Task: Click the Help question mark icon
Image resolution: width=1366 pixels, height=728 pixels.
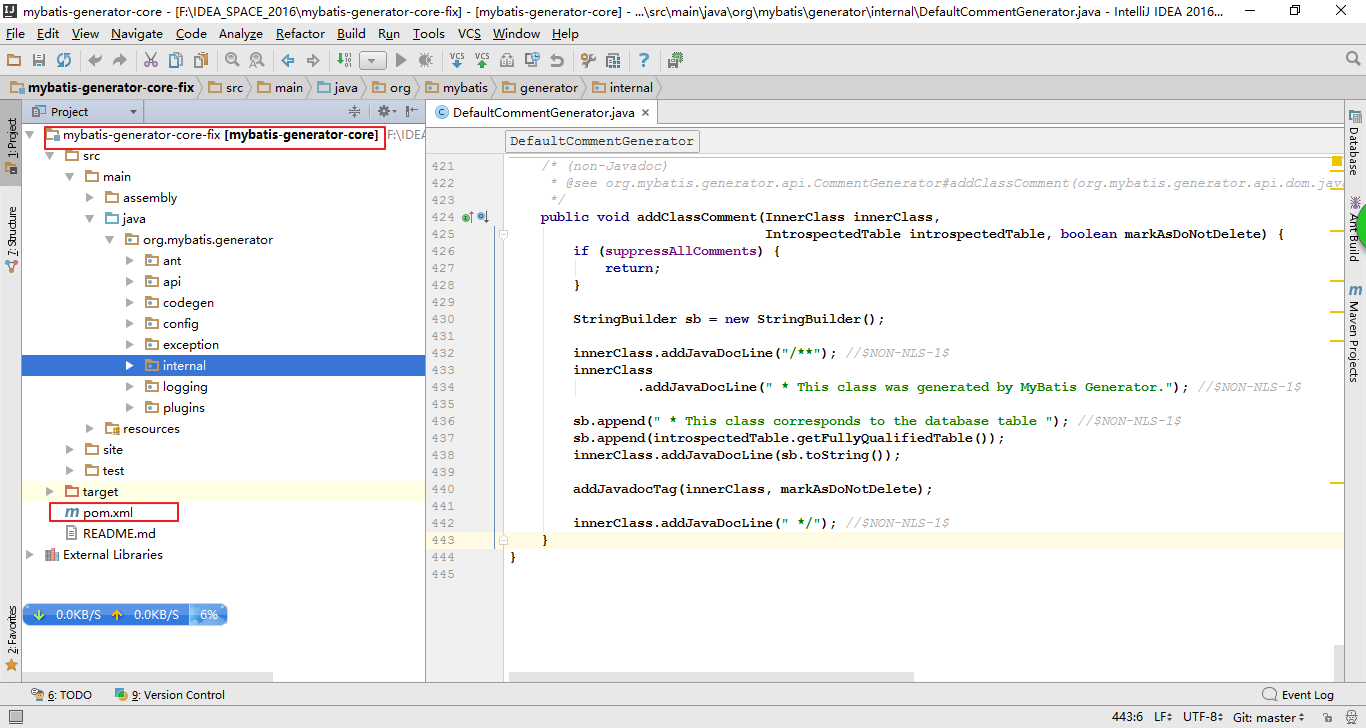Action: (x=644, y=61)
